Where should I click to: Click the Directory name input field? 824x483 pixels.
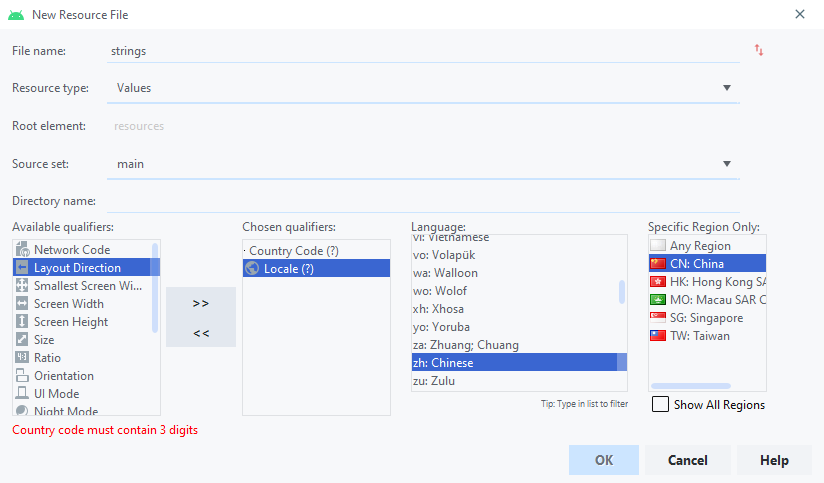click(x=420, y=202)
